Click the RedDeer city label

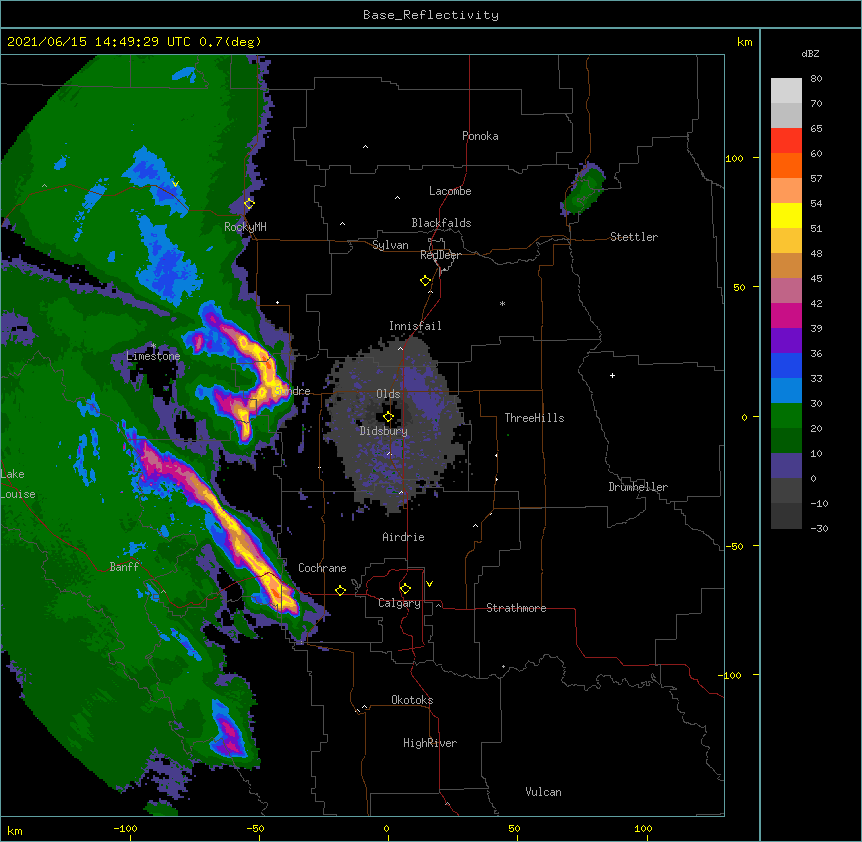tap(440, 255)
